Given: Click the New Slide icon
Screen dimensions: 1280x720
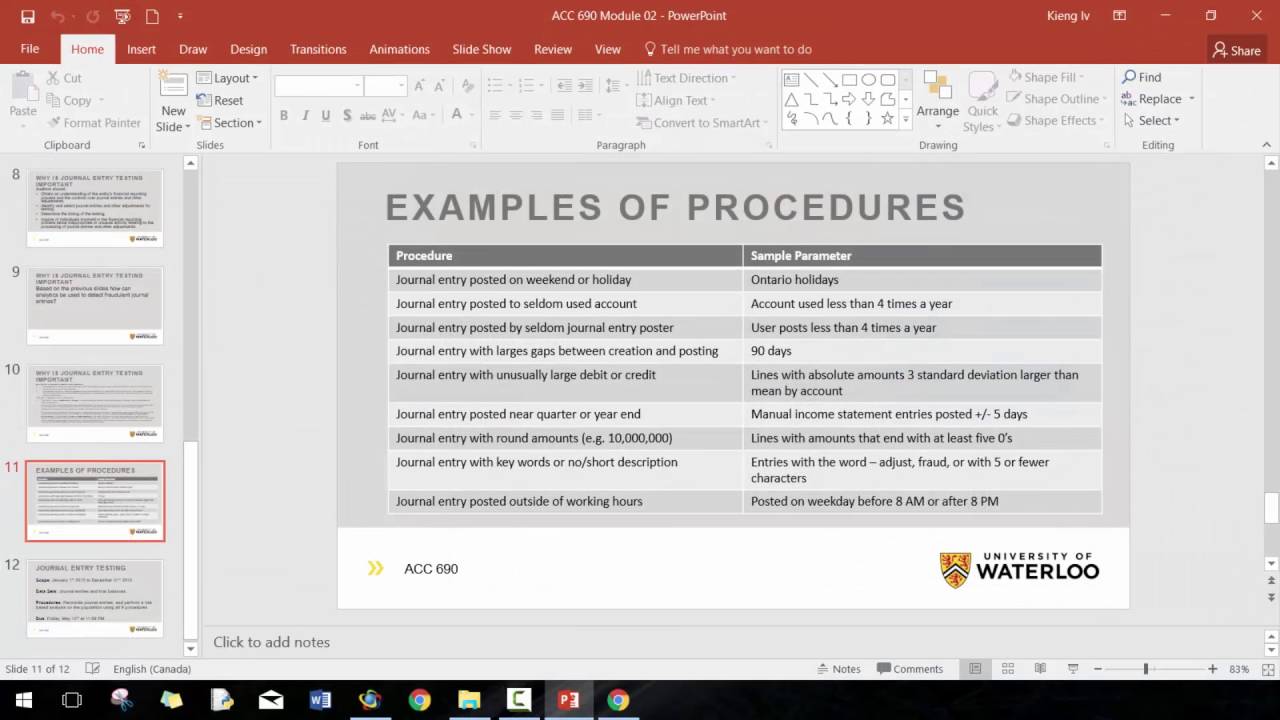Looking at the screenshot, I should pos(173,86).
